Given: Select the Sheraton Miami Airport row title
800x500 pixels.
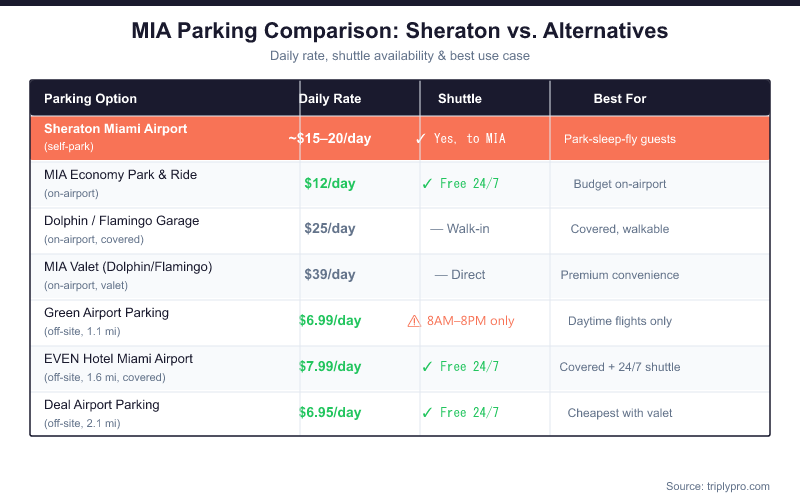Looking at the screenshot, I should (116, 129).
